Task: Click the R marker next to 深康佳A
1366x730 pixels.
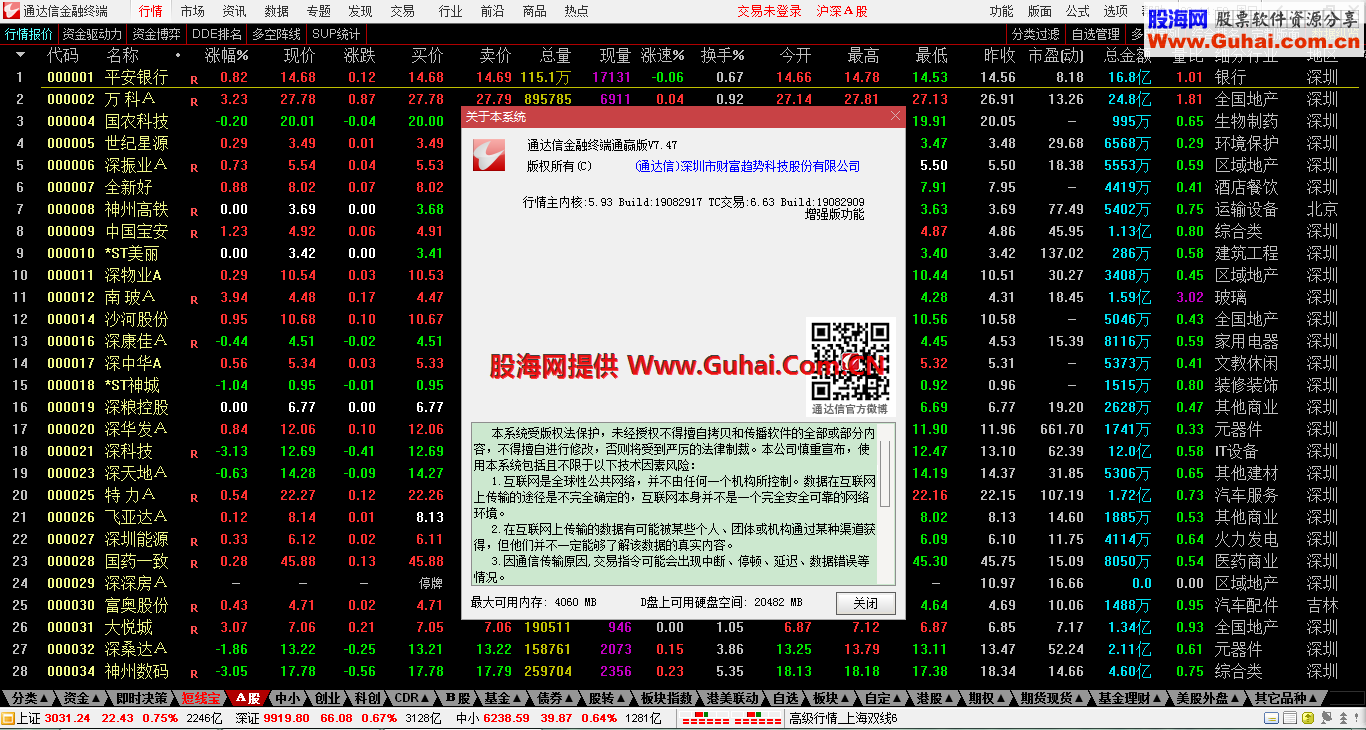Action: [194, 343]
